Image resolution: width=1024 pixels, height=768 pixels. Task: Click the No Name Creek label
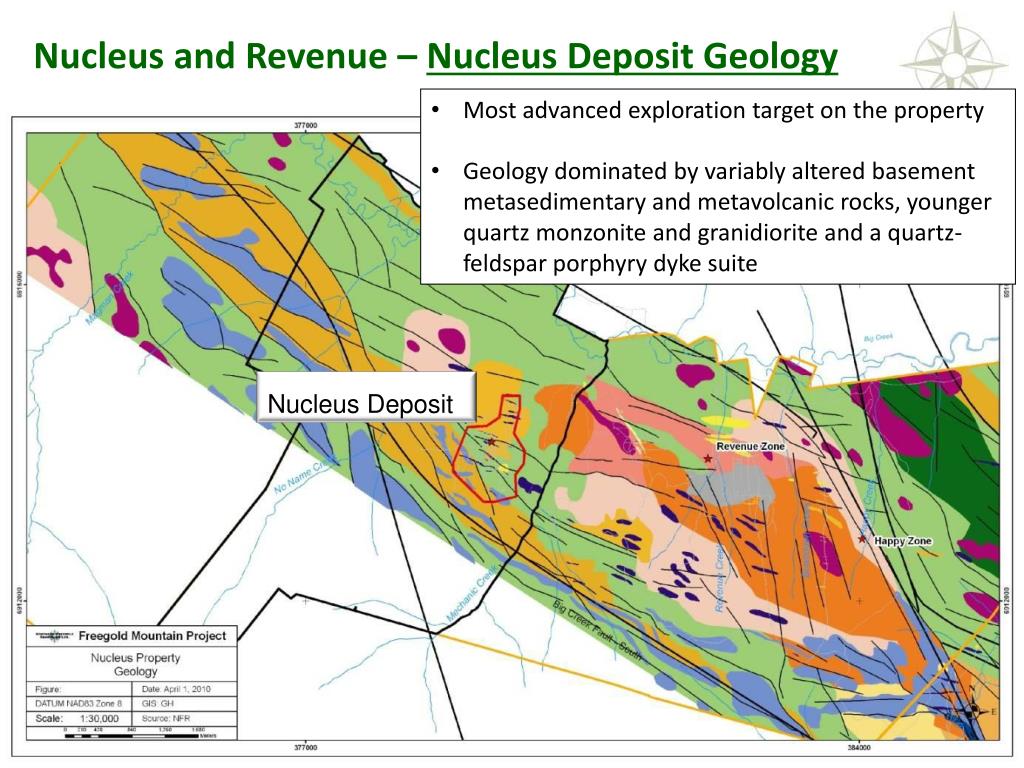point(307,477)
